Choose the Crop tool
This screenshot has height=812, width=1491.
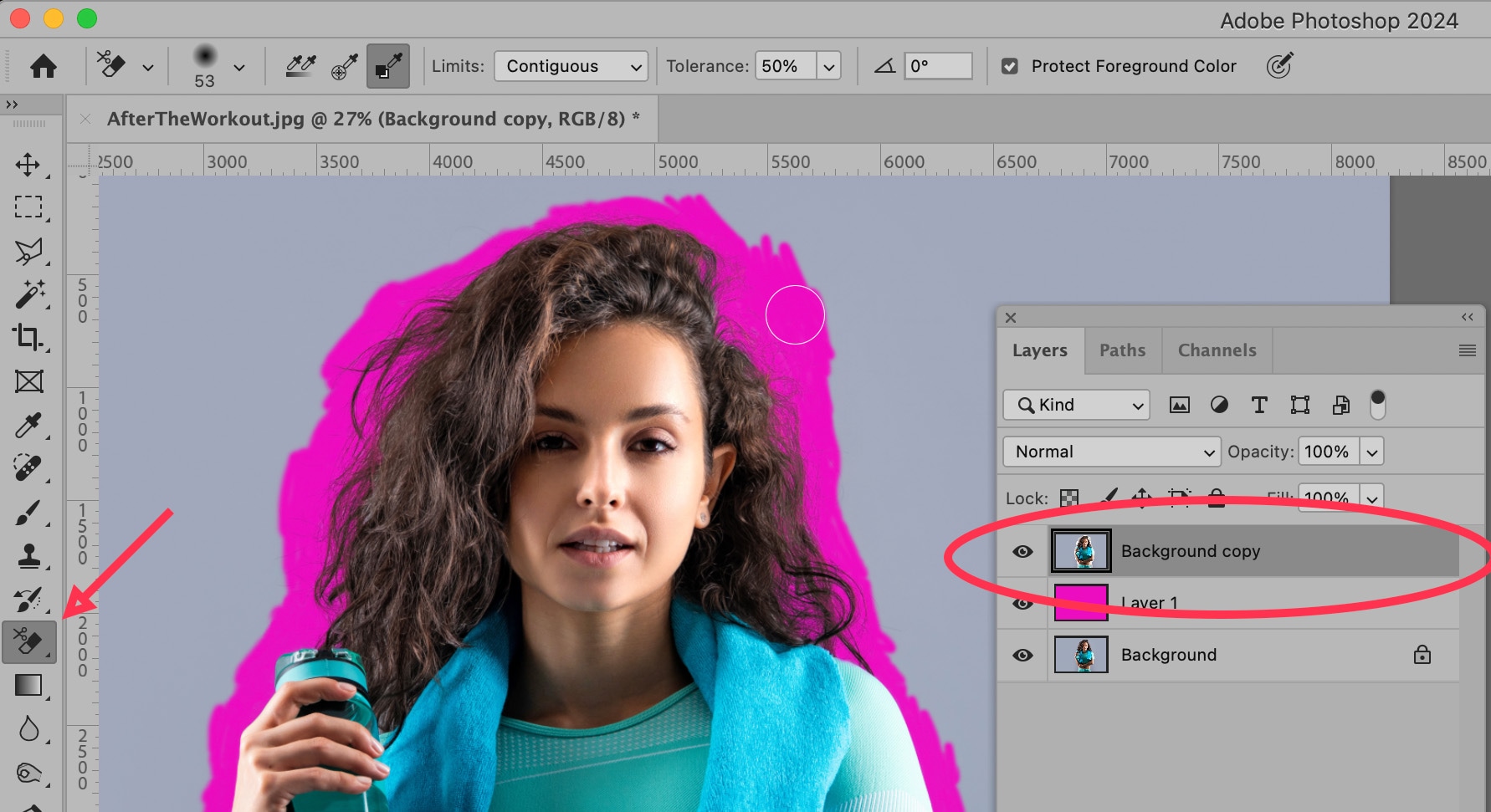(28, 337)
